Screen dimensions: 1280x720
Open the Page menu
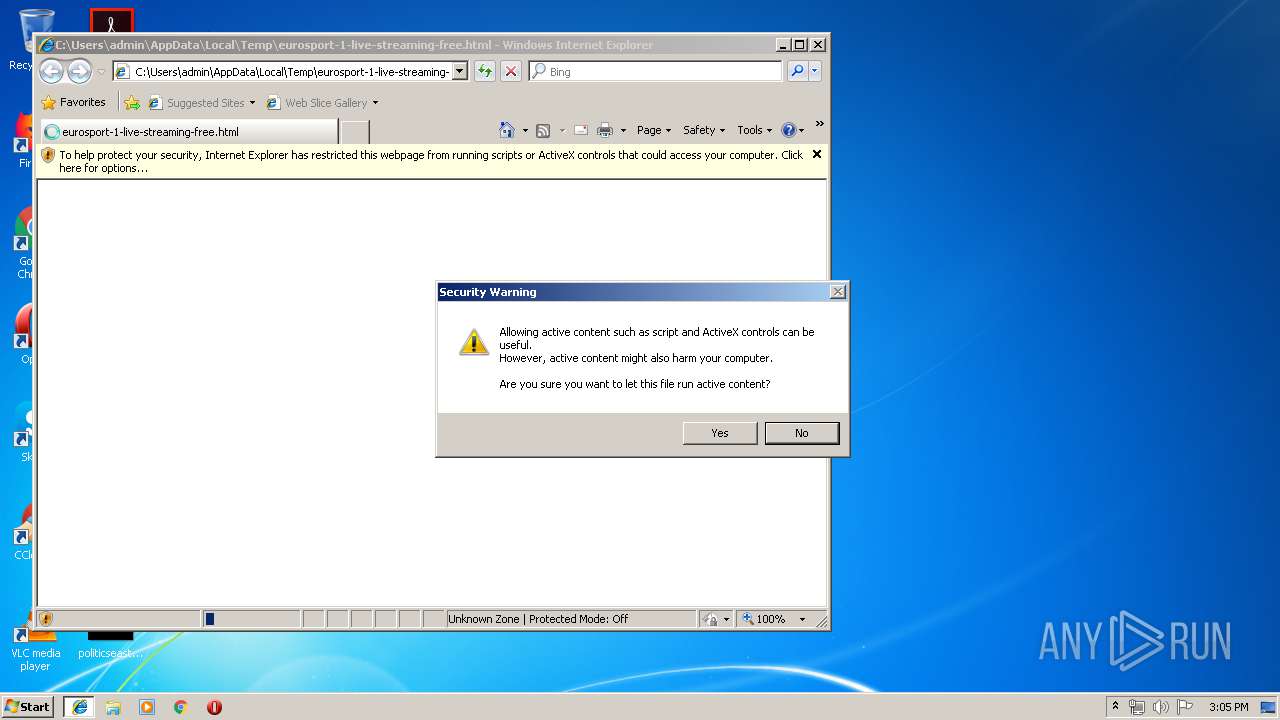coord(654,130)
